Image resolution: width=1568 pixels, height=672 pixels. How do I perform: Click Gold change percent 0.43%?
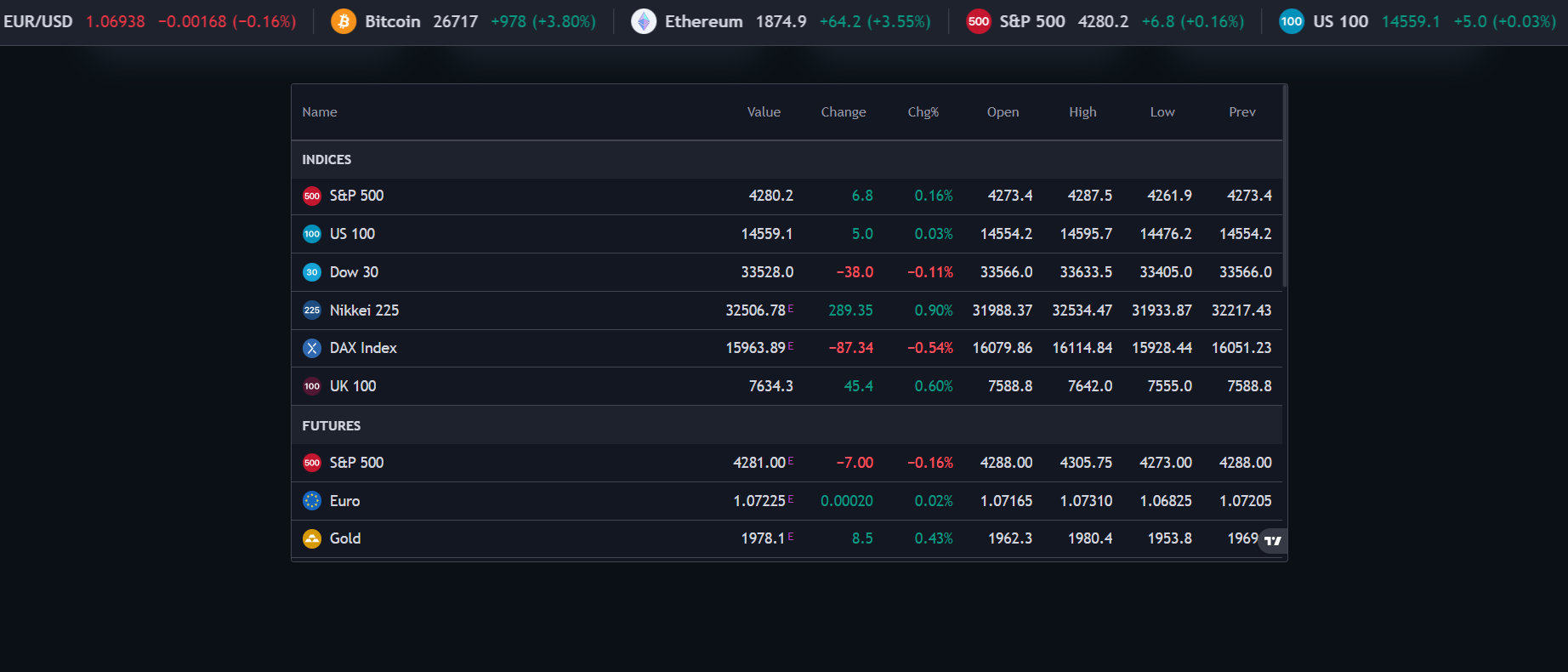click(x=934, y=538)
